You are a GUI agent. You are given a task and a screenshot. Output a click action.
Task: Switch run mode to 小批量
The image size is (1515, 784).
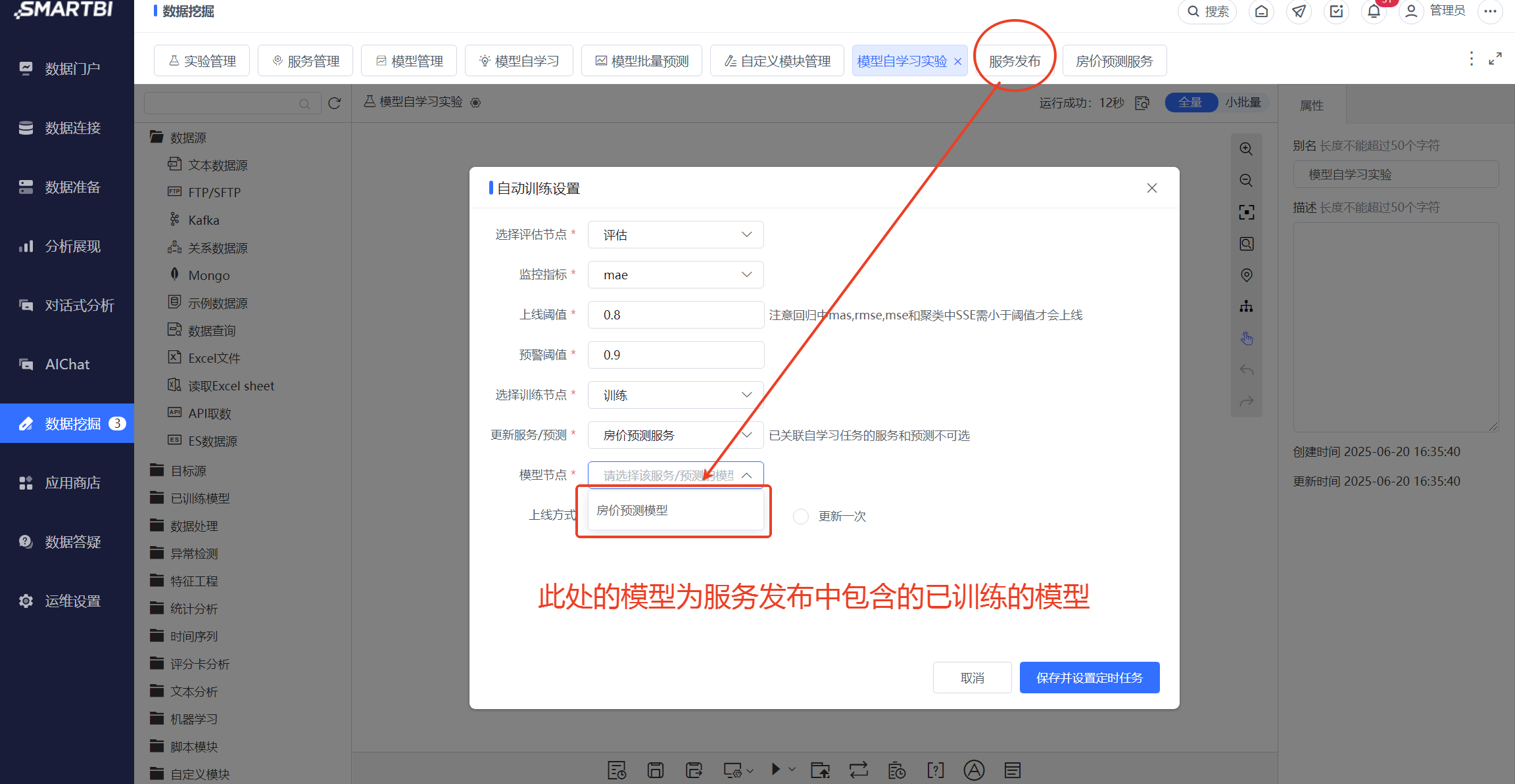(x=1243, y=103)
